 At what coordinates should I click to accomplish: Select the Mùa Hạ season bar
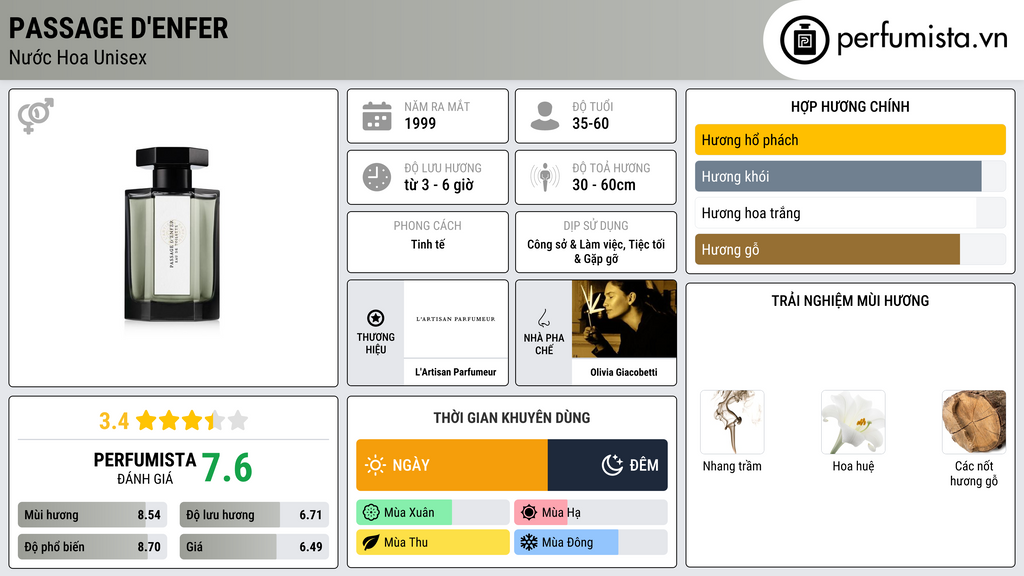(x=591, y=513)
